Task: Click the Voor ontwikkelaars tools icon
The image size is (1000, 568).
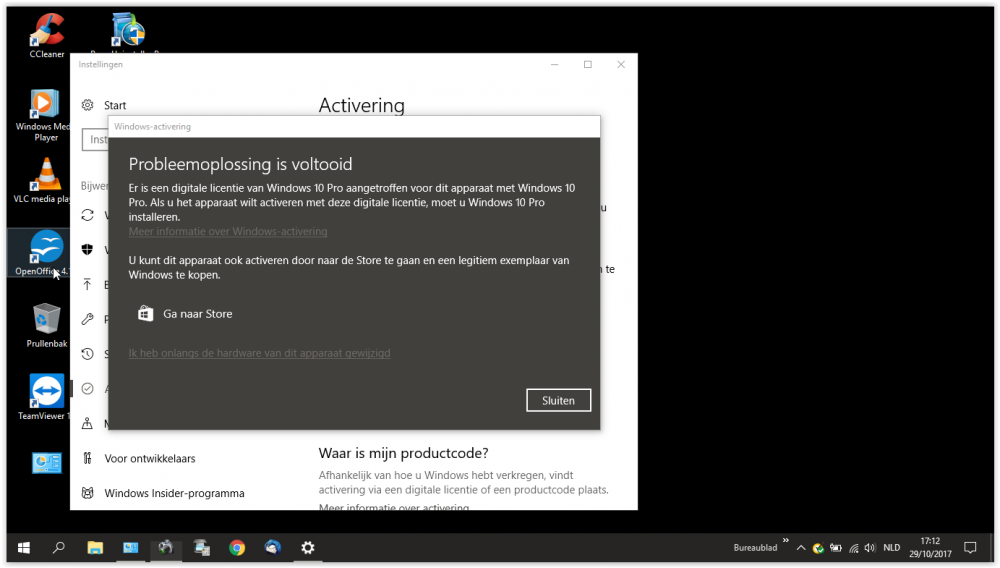Action: coord(87,458)
